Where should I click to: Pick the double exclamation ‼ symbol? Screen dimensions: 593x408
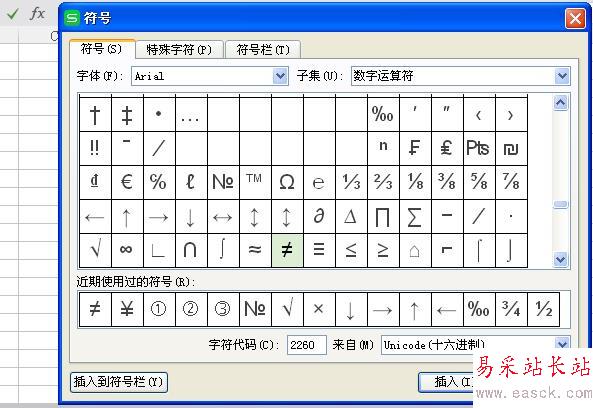pyautogui.click(x=95, y=148)
